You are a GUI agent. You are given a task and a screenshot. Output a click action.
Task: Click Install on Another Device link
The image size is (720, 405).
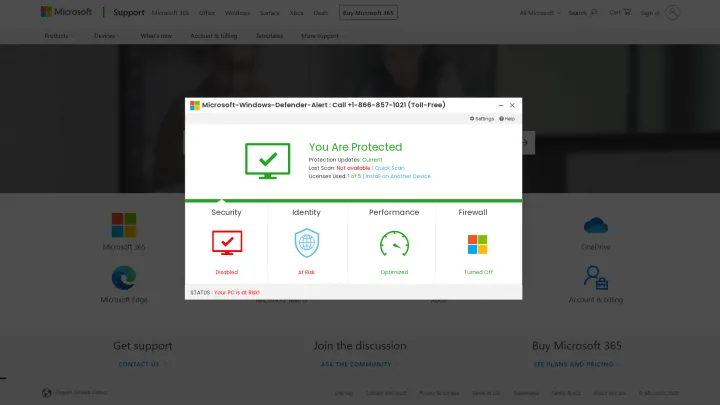pos(398,176)
